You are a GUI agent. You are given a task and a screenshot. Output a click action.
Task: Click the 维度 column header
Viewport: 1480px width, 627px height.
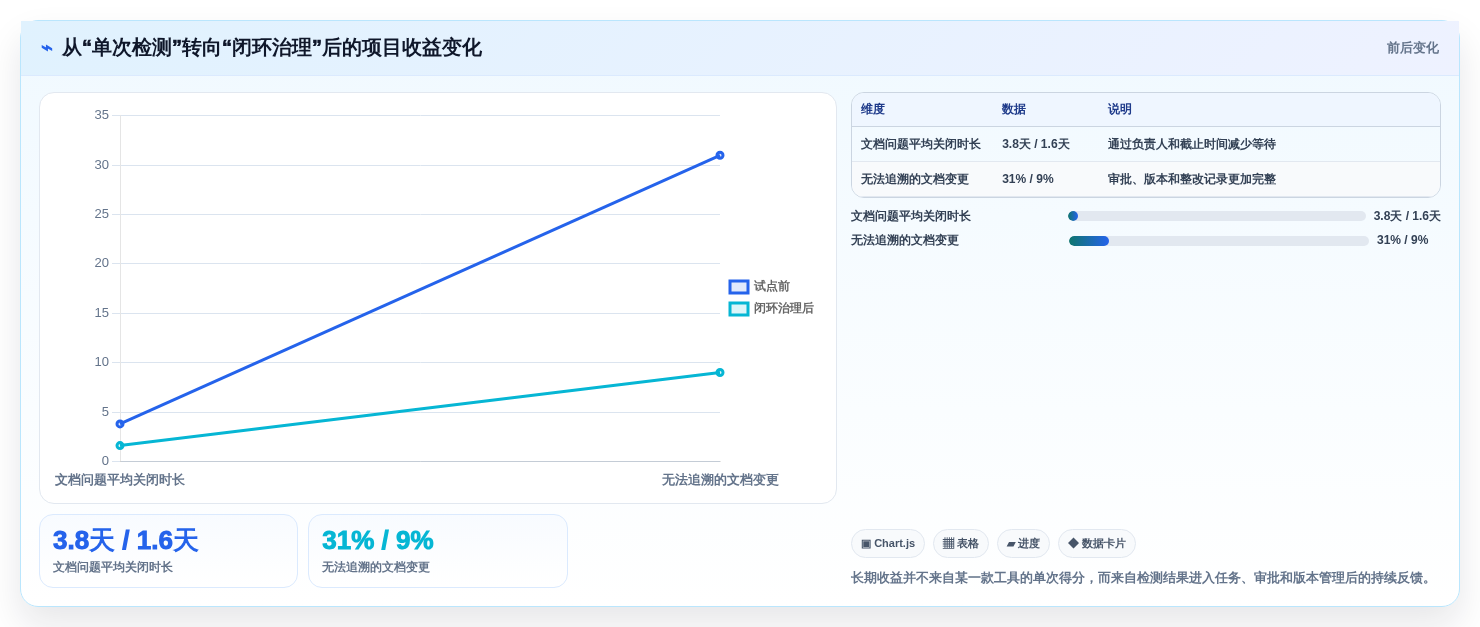tap(873, 110)
